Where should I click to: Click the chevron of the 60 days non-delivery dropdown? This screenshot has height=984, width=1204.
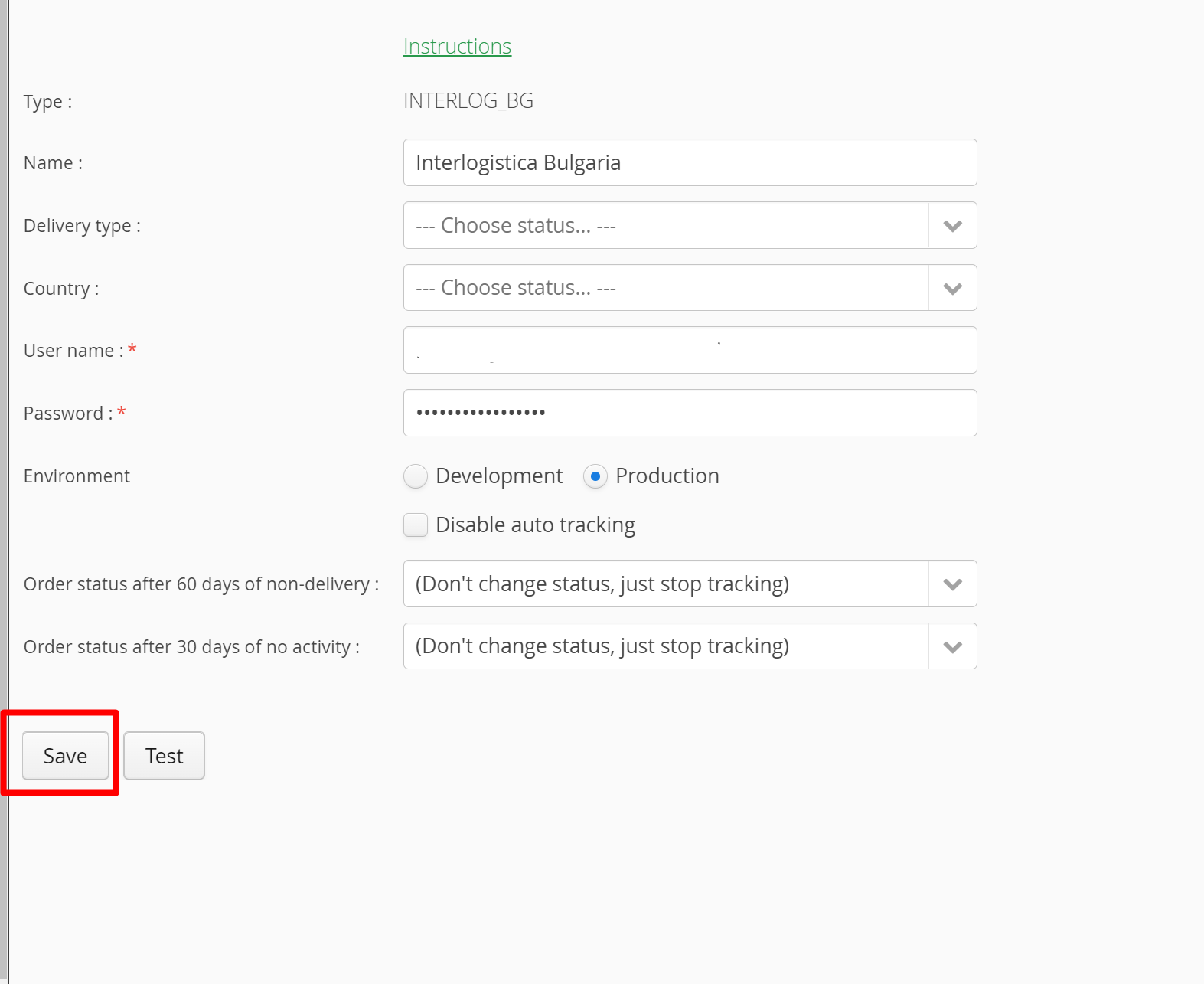pyautogui.click(x=952, y=584)
